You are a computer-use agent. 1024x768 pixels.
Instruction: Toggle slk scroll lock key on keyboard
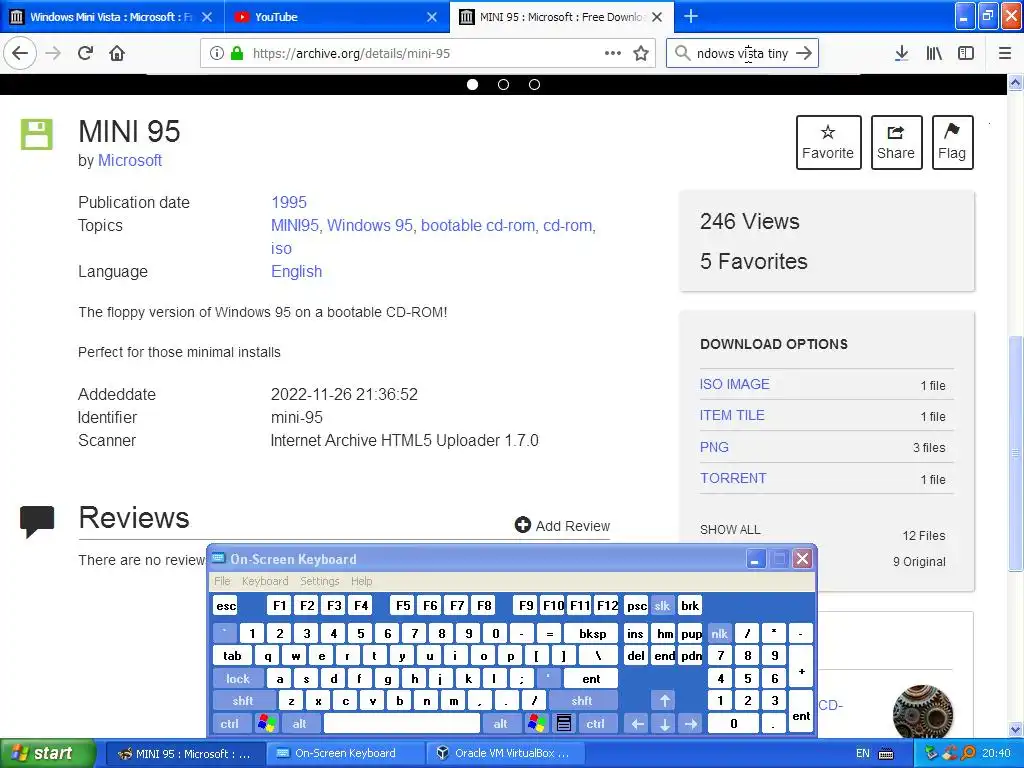click(662, 605)
